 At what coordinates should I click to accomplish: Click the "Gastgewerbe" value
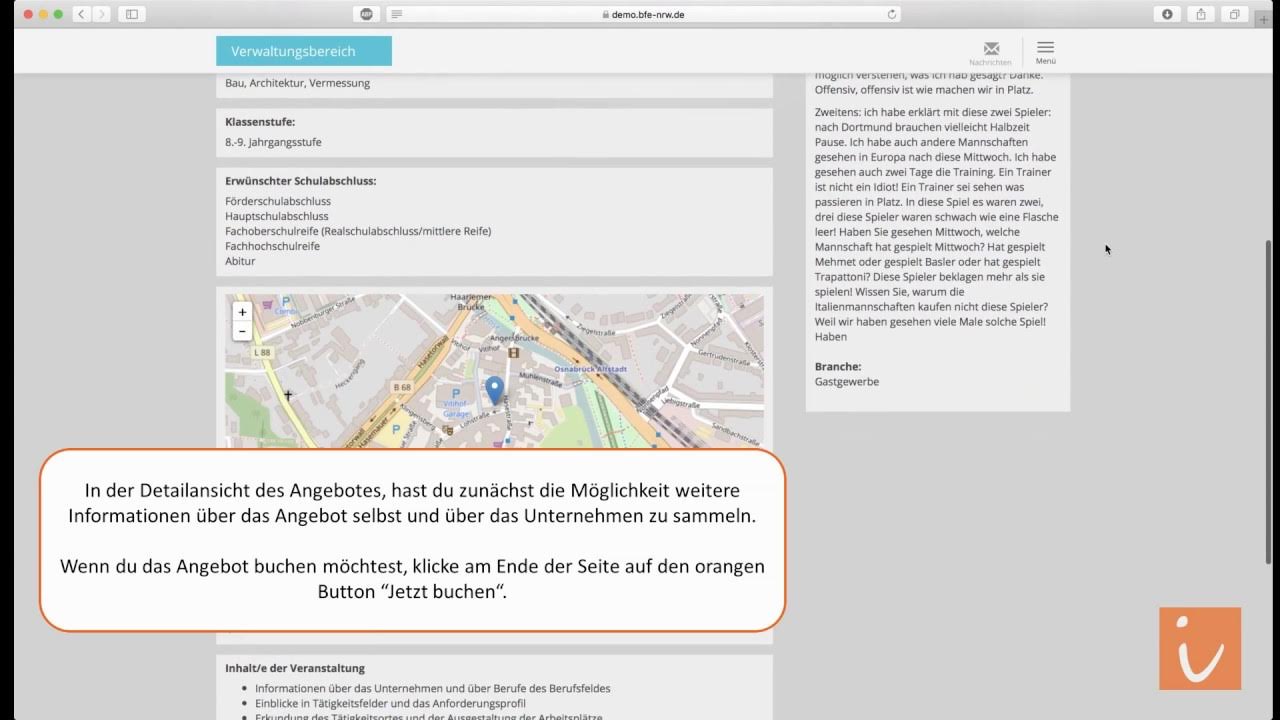[x=847, y=382]
